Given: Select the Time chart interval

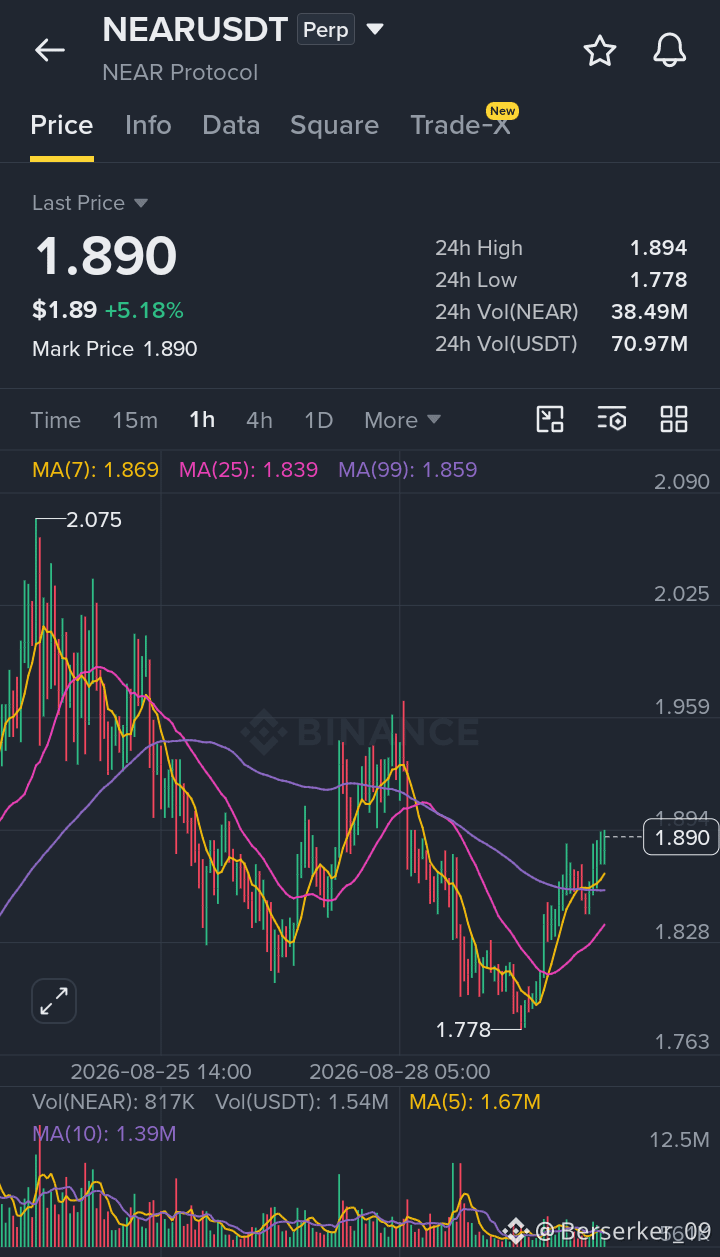Looking at the screenshot, I should 56,420.
